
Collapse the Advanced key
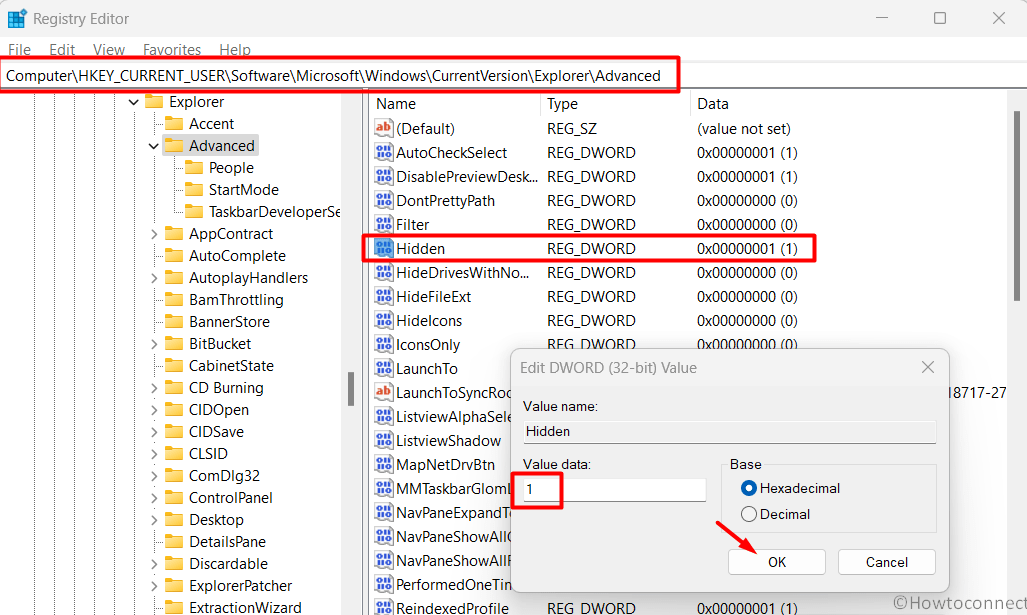pos(153,146)
